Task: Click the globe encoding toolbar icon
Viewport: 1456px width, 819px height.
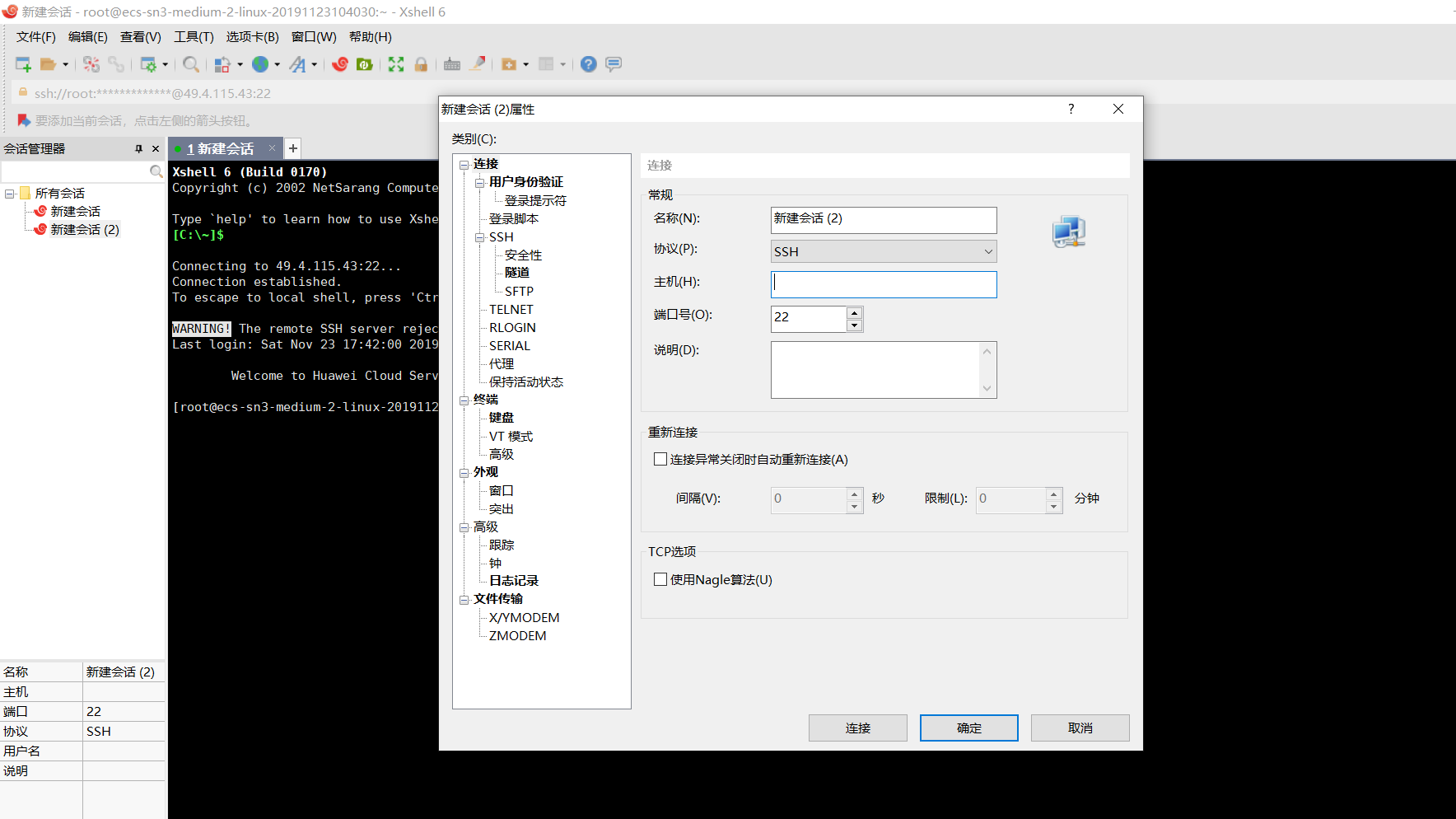Action: pos(260,64)
